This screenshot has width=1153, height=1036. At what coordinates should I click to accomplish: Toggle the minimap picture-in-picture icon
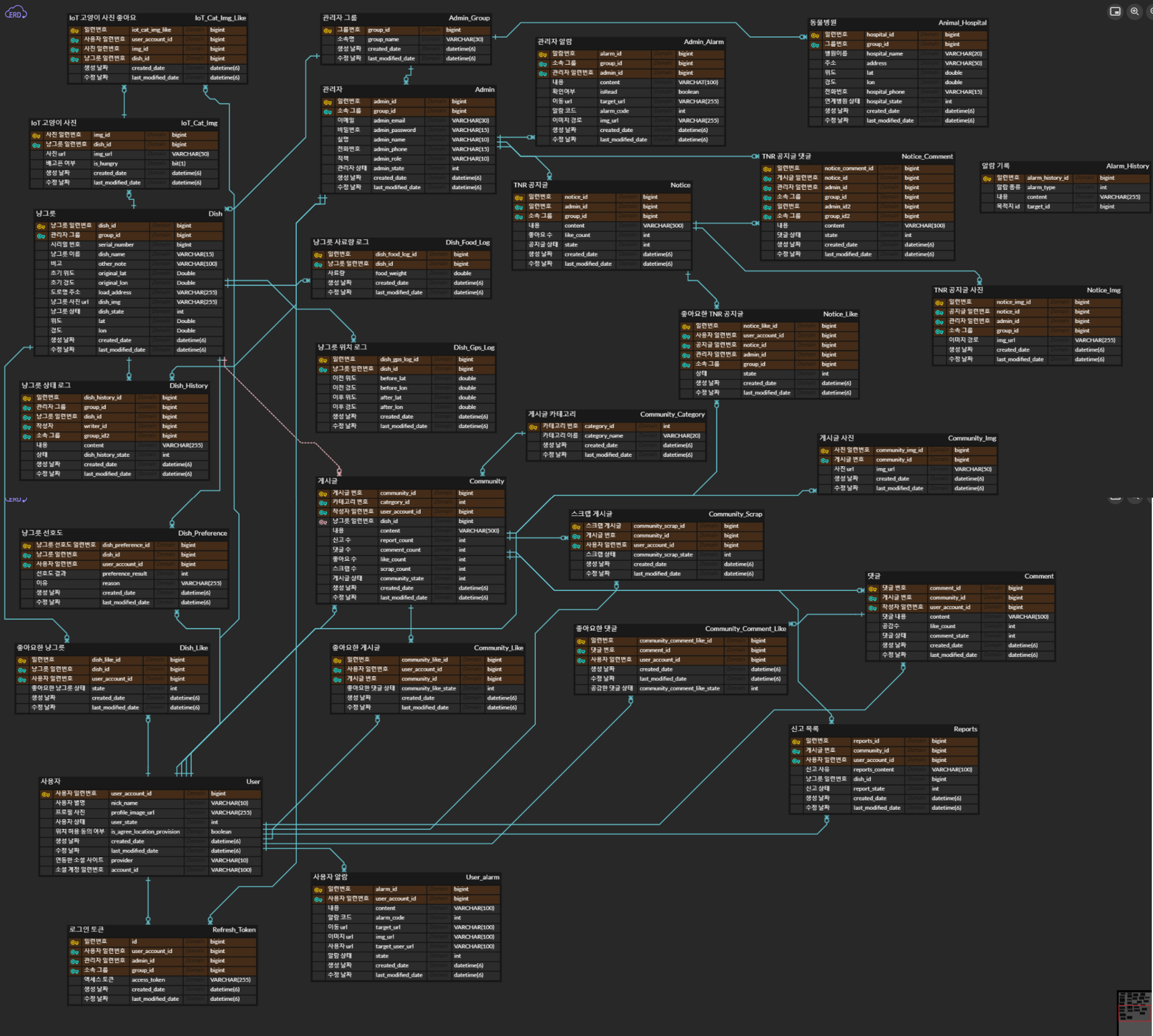pyautogui.click(x=1115, y=11)
